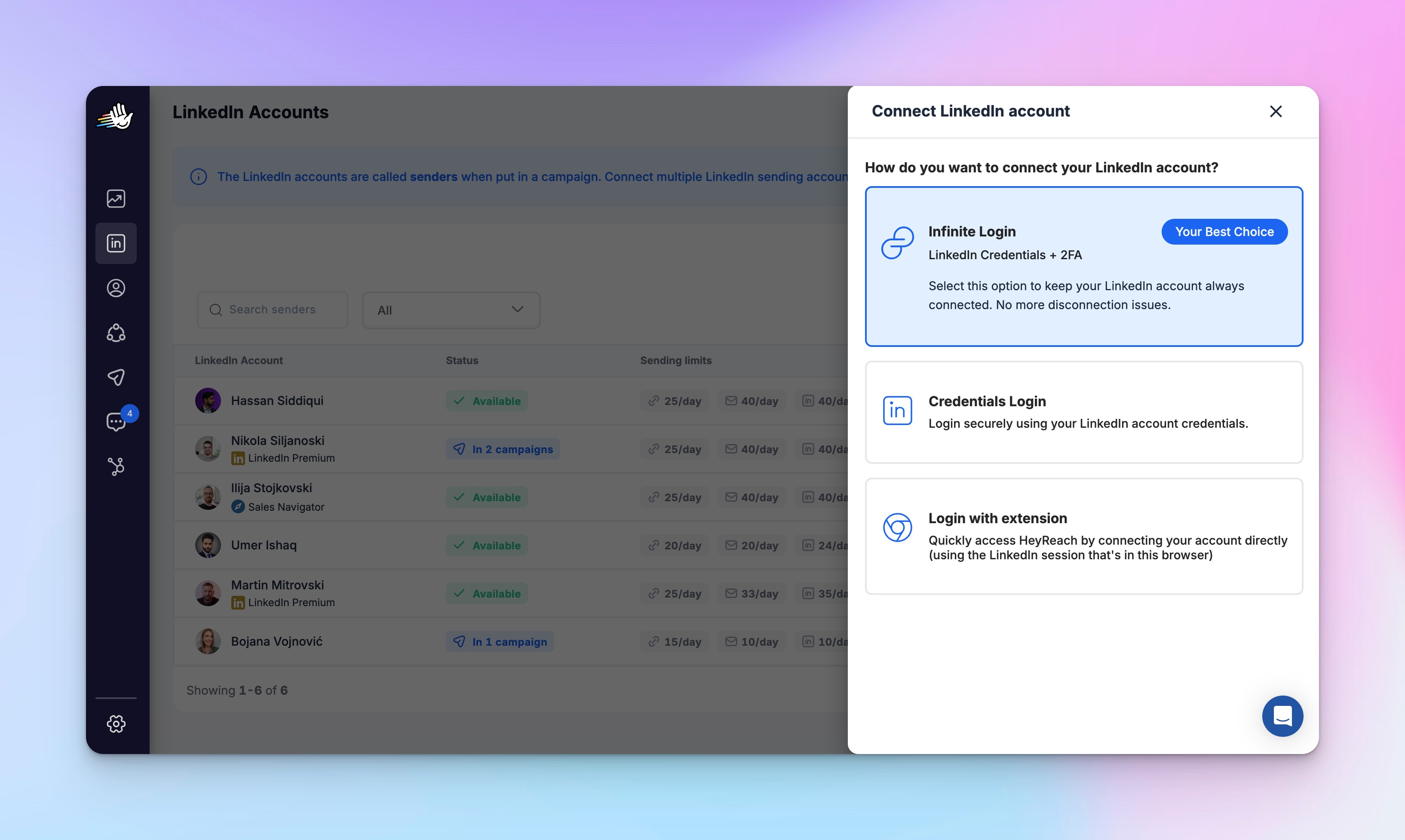Image resolution: width=1405 pixels, height=840 pixels.
Task: Click Available status for Hassan Siddiqui
Action: tap(487, 401)
